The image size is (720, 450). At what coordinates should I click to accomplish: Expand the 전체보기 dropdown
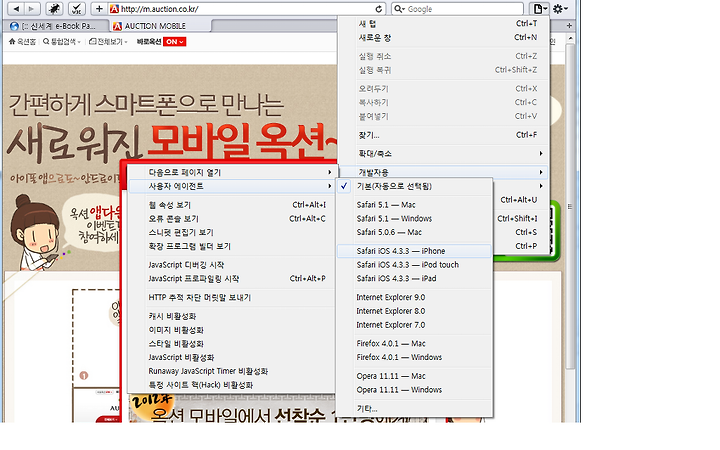108,42
